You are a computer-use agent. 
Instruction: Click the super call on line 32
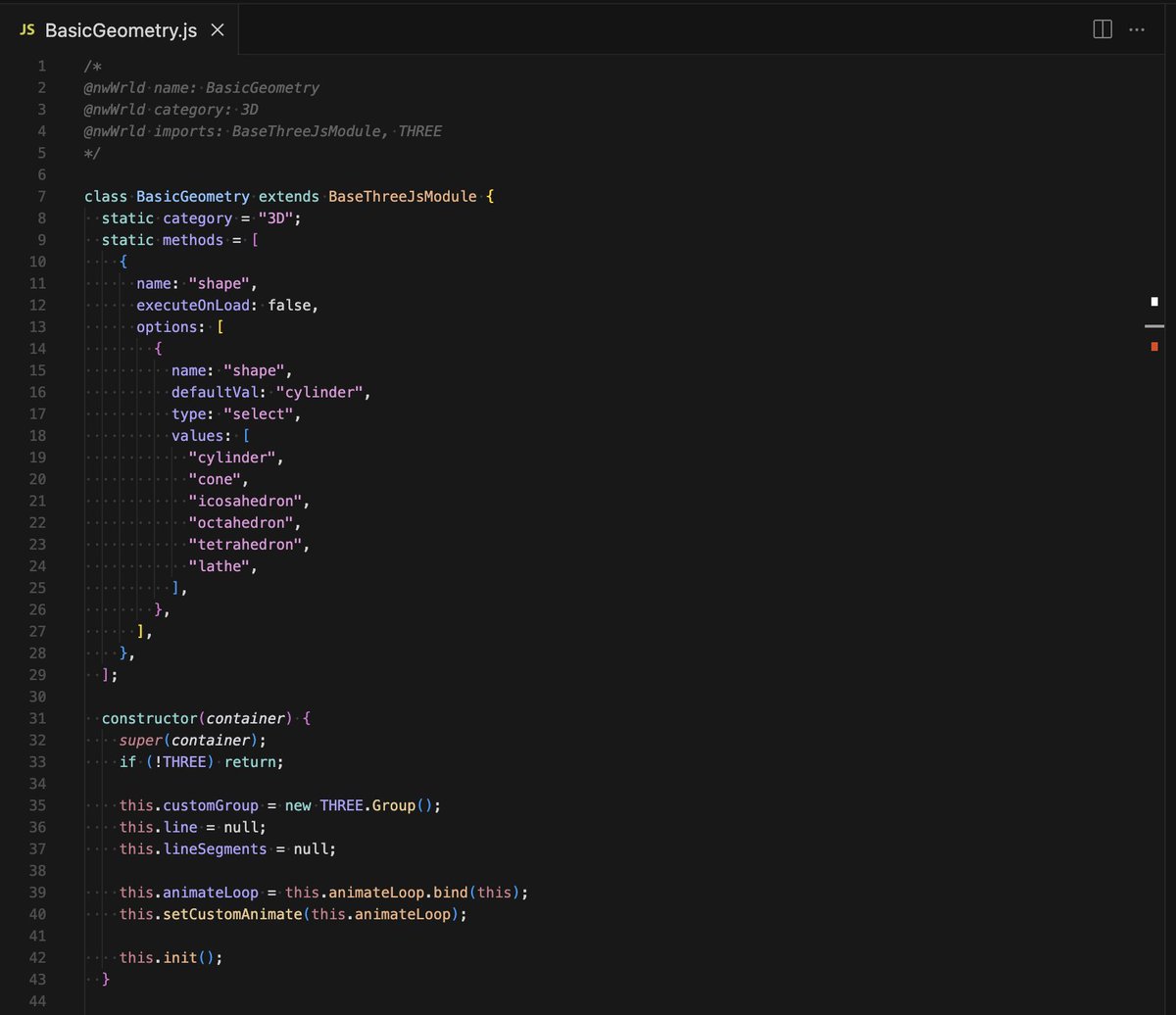(141, 740)
